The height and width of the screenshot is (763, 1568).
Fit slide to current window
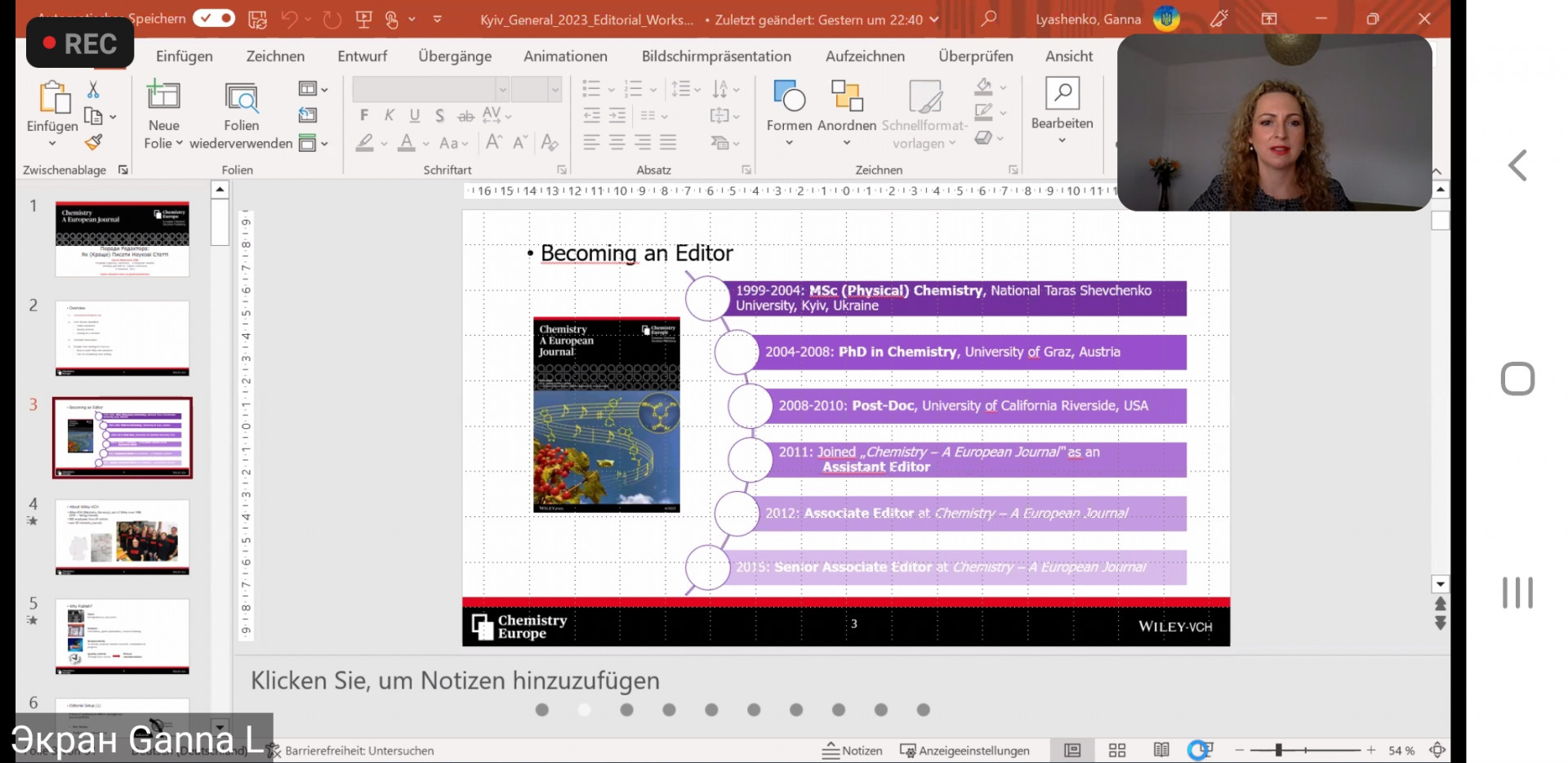1437,750
